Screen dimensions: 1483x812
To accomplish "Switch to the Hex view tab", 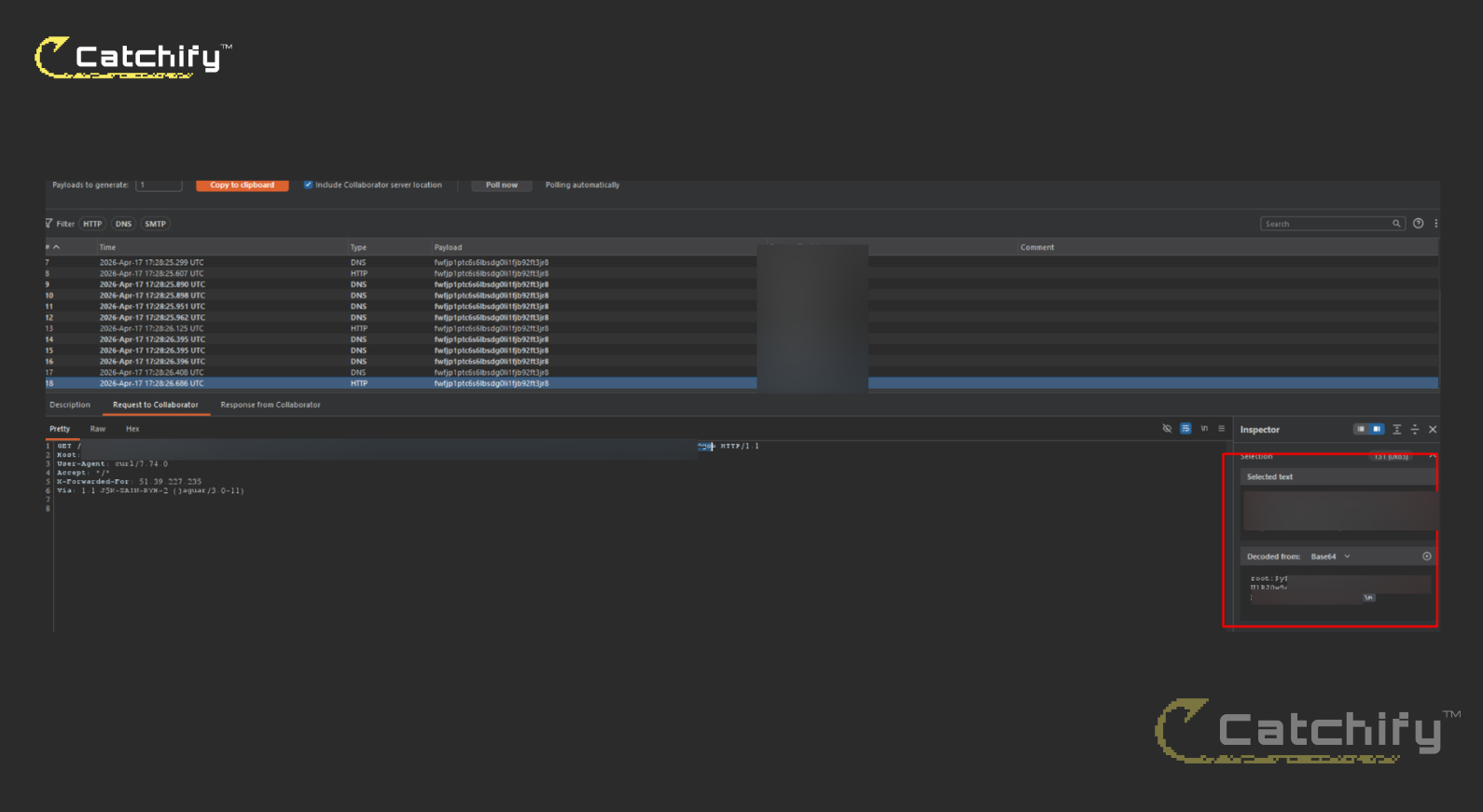I will coord(132,429).
